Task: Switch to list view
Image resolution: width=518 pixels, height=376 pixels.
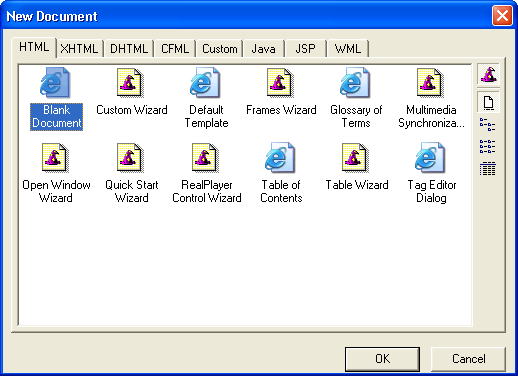Action: [x=488, y=147]
